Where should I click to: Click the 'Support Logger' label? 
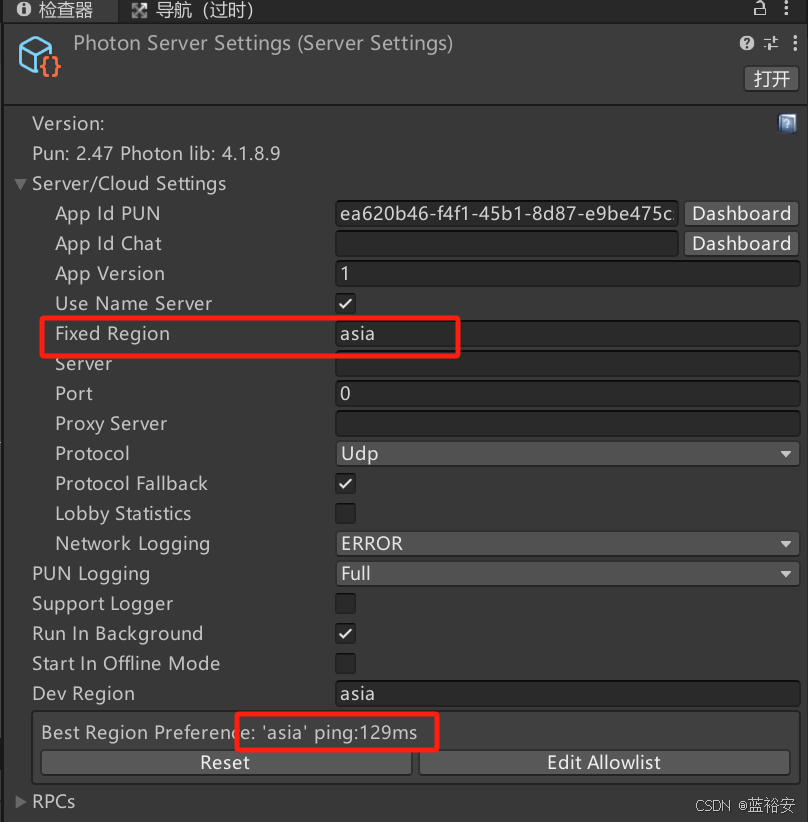coord(103,604)
